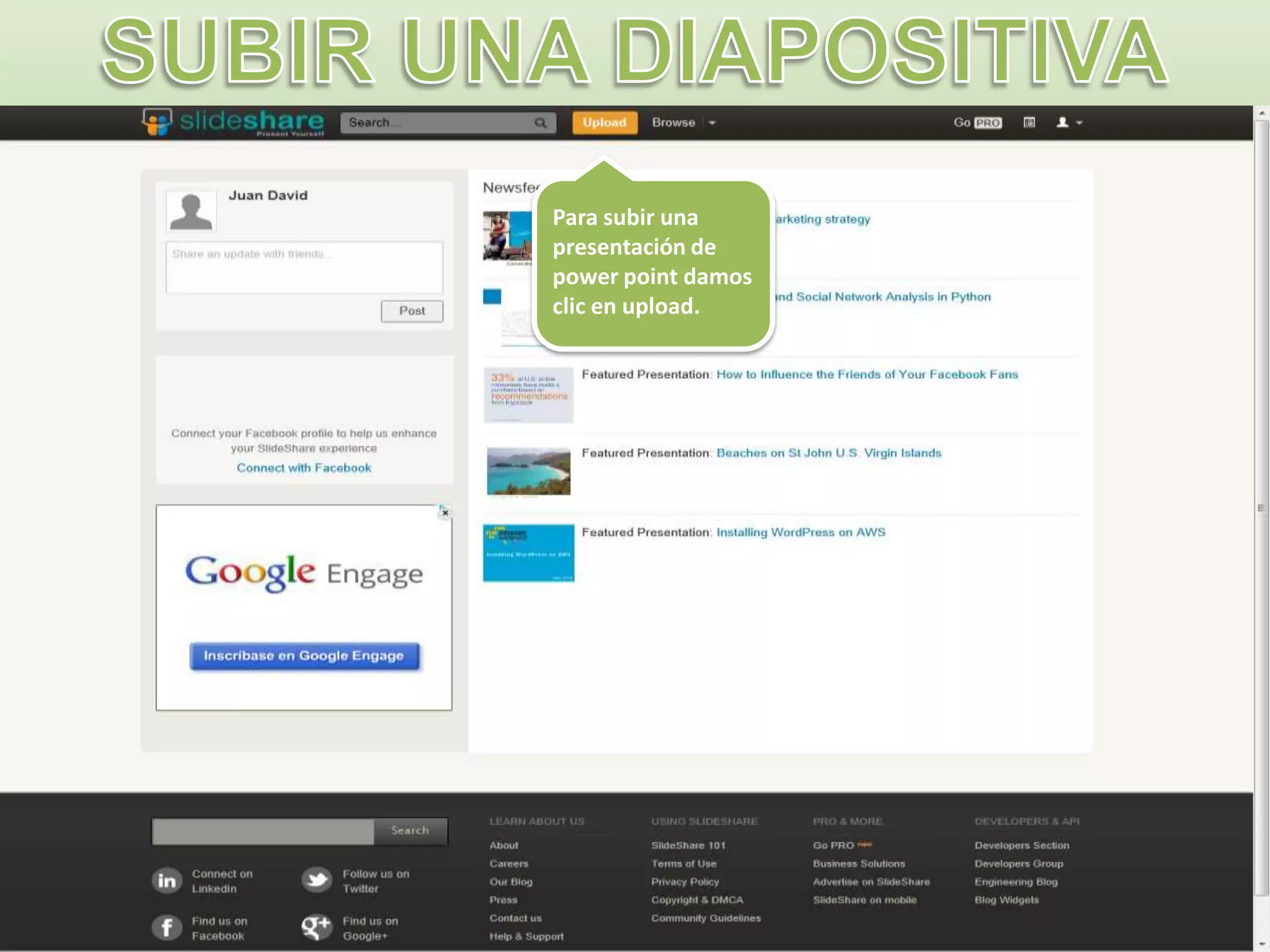
Task: Click the Facebook recommendations slide thumbnail
Action: point(528,395)
